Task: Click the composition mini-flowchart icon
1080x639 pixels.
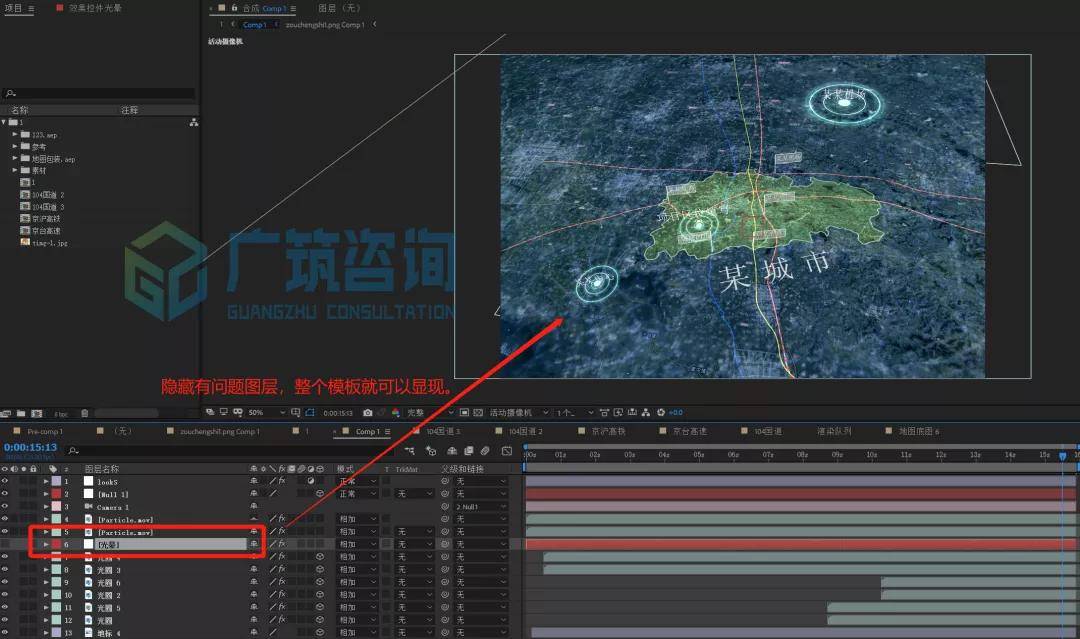Action: point(410,451)
